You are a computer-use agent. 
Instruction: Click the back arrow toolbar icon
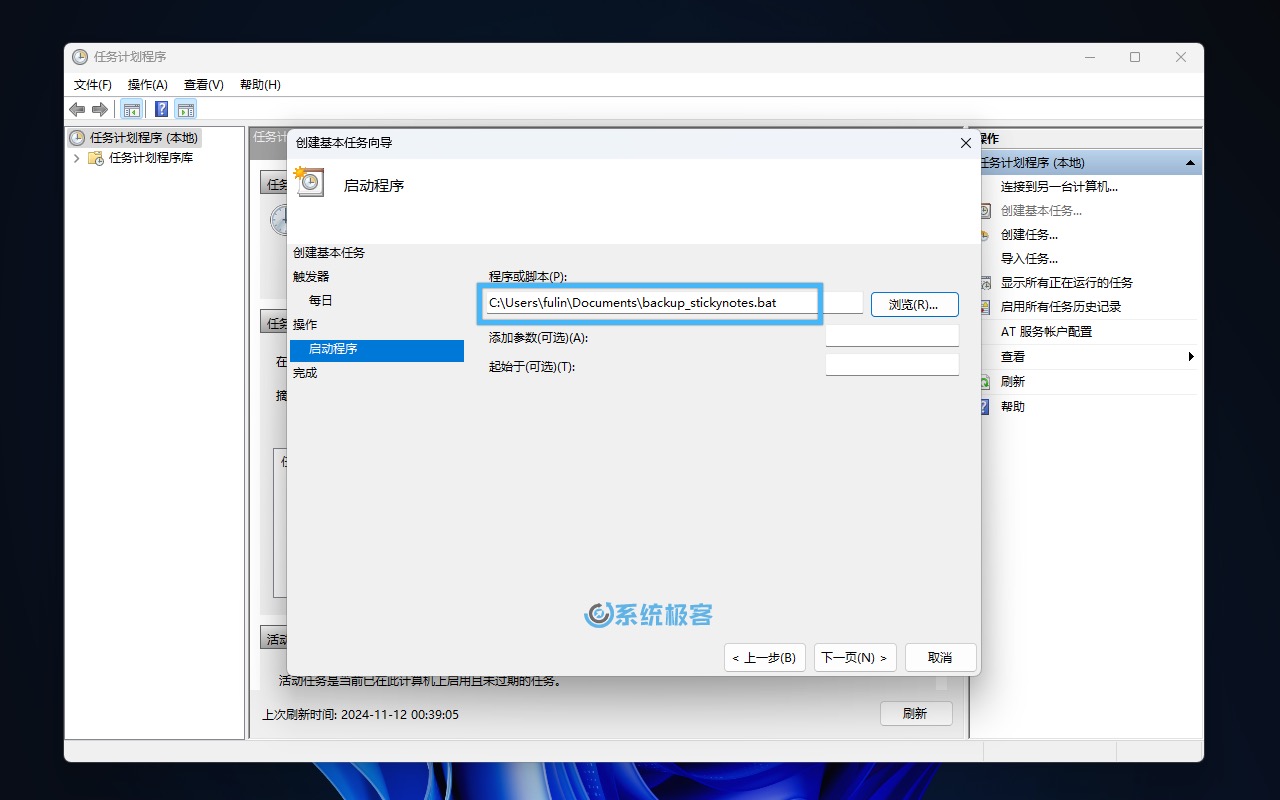coord(77,109)
